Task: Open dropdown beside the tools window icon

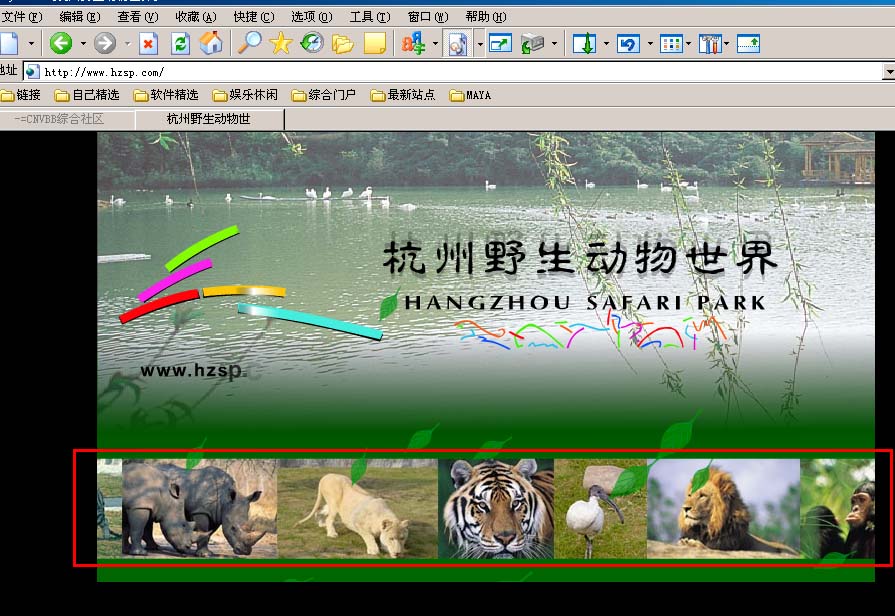Action: click(727, 43)
